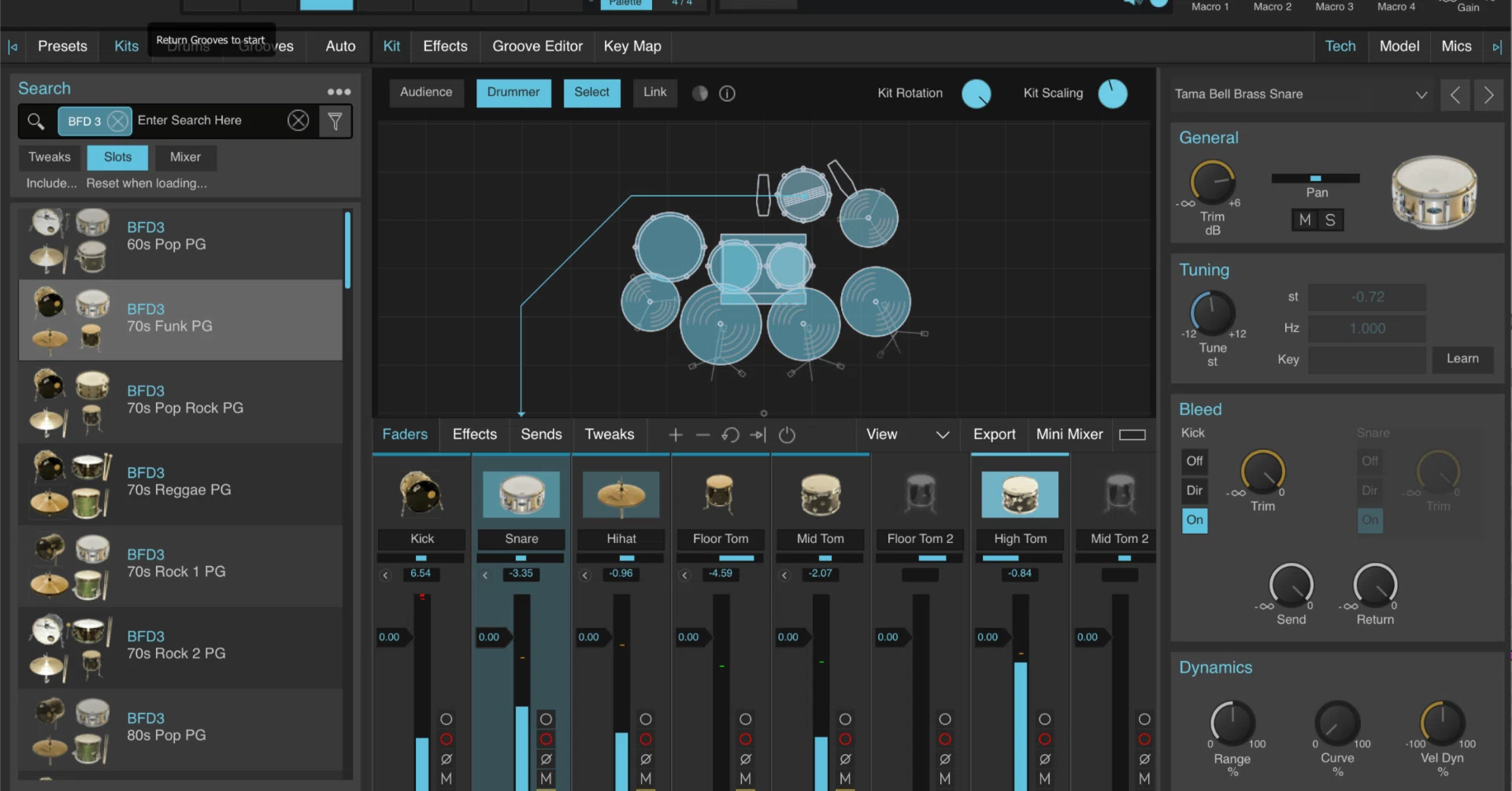The height and width of the screenshot is (791, 1512).
Task: Open the Key Map tab
Action: [x=632, y=46]
